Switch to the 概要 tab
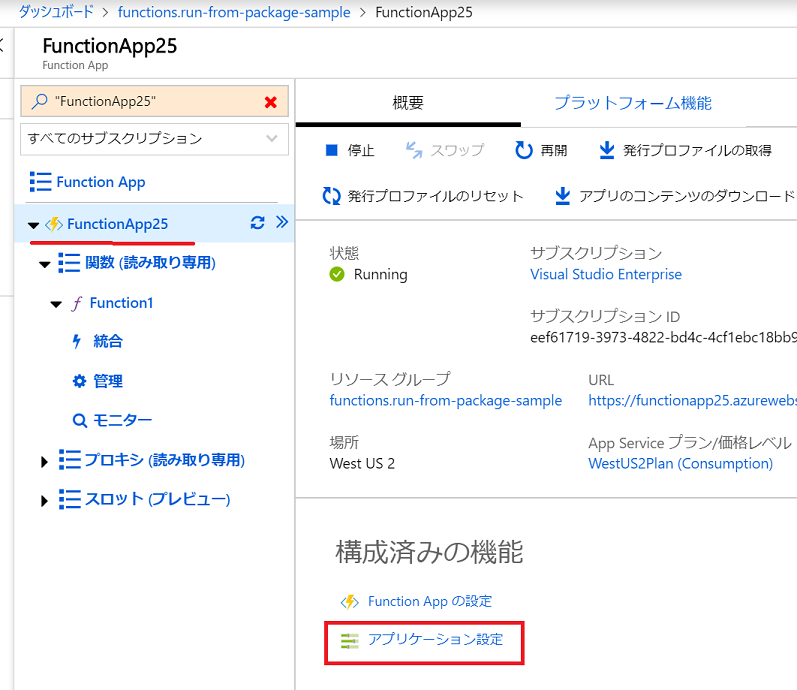 (x=408, y=104)
